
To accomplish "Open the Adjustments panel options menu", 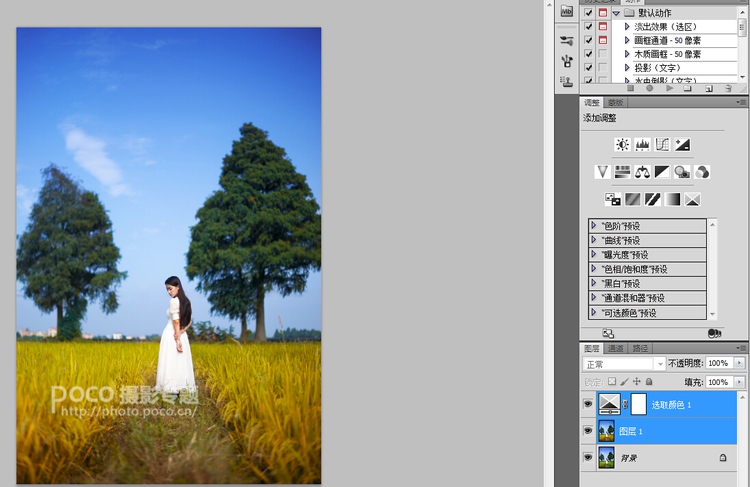I will click(741, 102).
